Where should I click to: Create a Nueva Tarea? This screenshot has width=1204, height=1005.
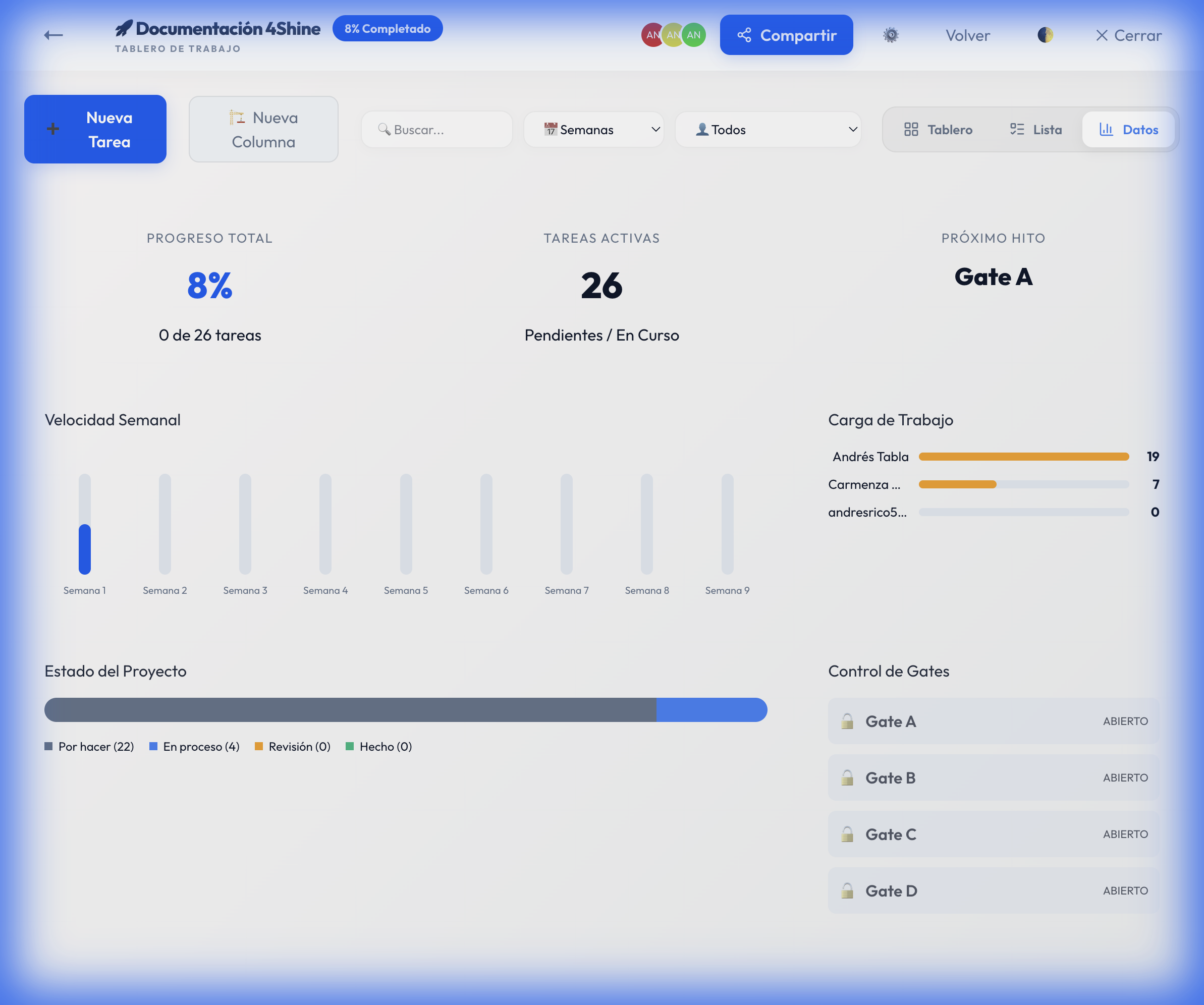(95, 129)
